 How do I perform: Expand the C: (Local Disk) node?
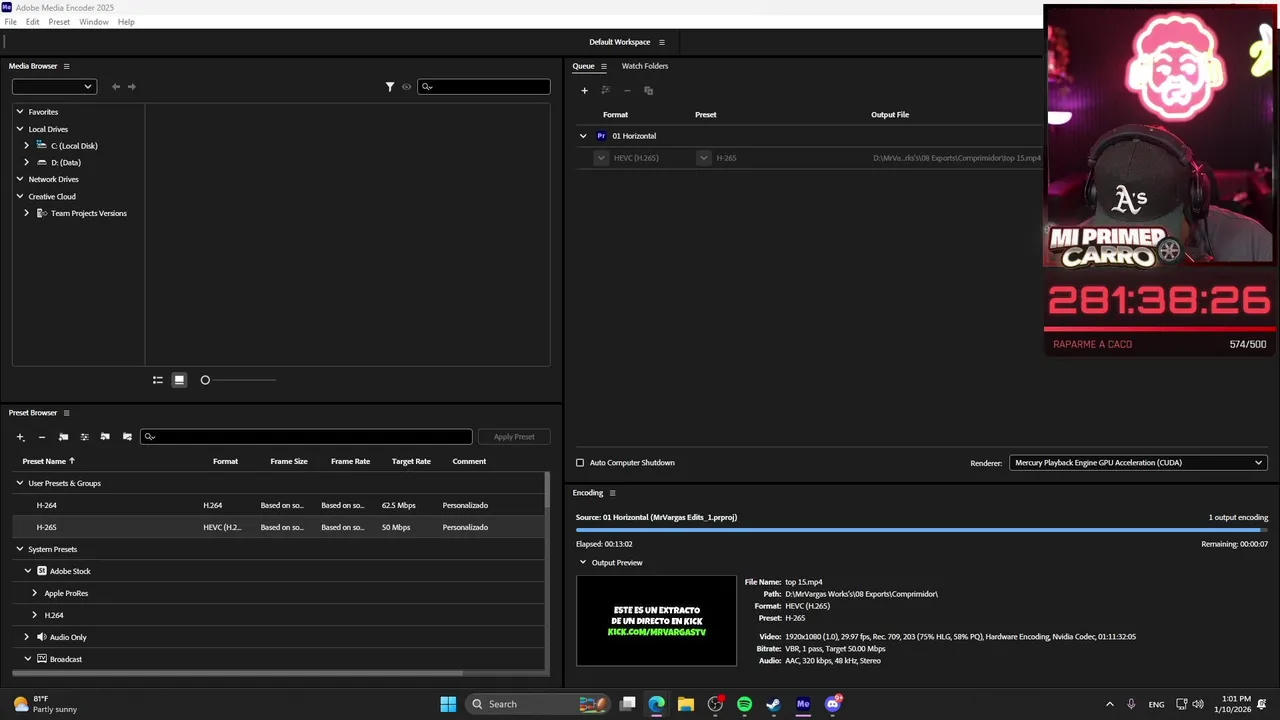tap(27, 146)
